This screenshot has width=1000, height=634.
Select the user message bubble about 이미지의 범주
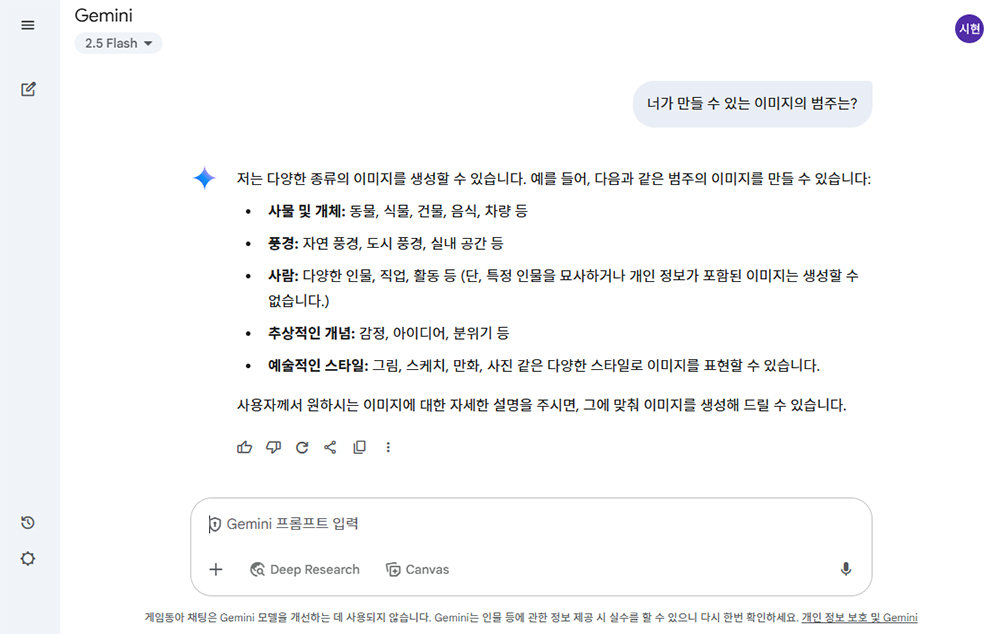pyautogui.click(x=752, y=103)
